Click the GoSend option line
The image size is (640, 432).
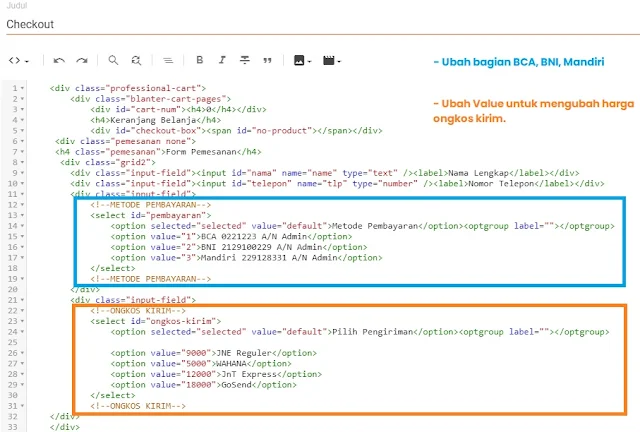[x=203, y=385]
